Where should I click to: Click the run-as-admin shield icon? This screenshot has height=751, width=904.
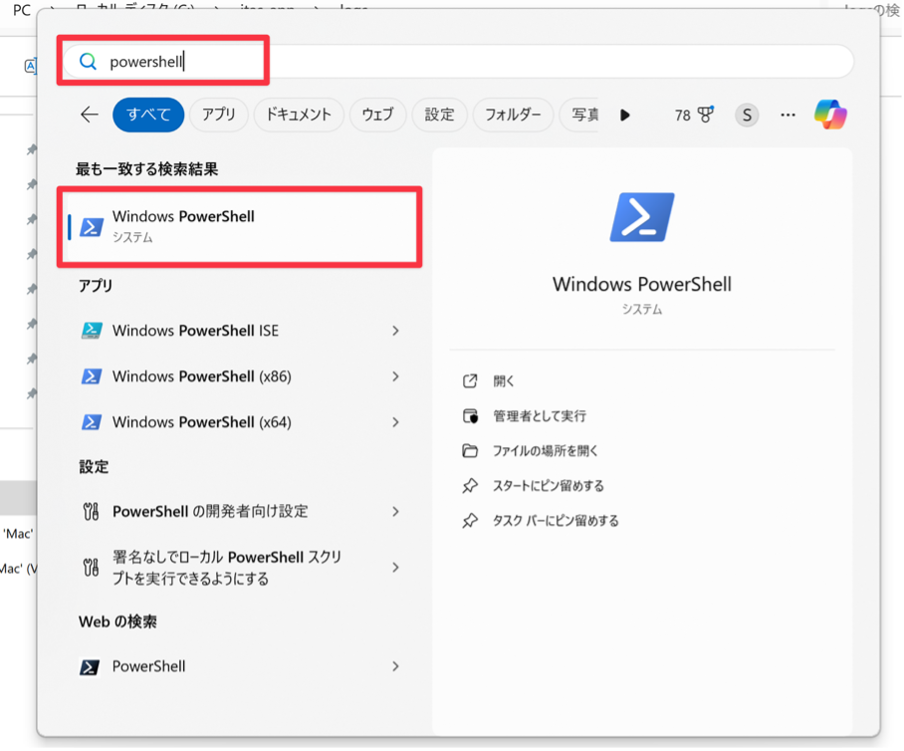470,416
